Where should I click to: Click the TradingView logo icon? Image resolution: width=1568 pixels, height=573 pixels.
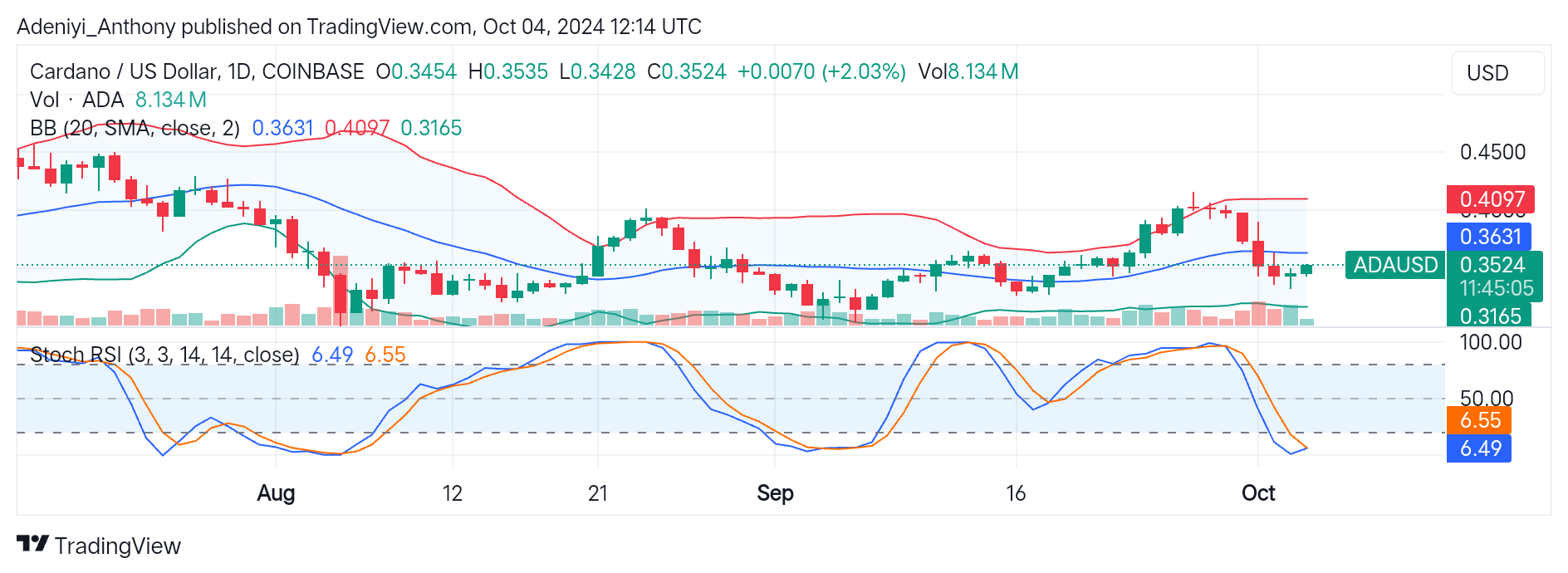click(x=32, y=545)
